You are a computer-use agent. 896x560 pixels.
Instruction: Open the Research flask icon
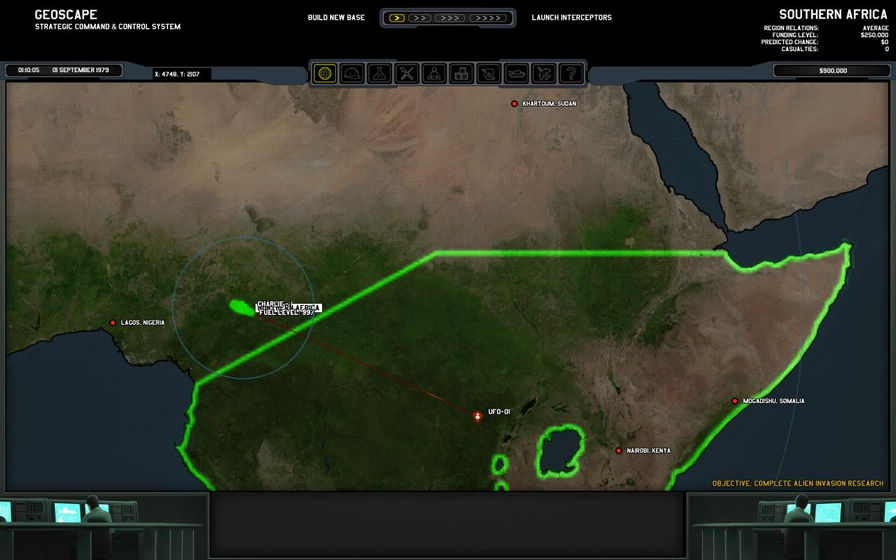(x=379, y=74)
